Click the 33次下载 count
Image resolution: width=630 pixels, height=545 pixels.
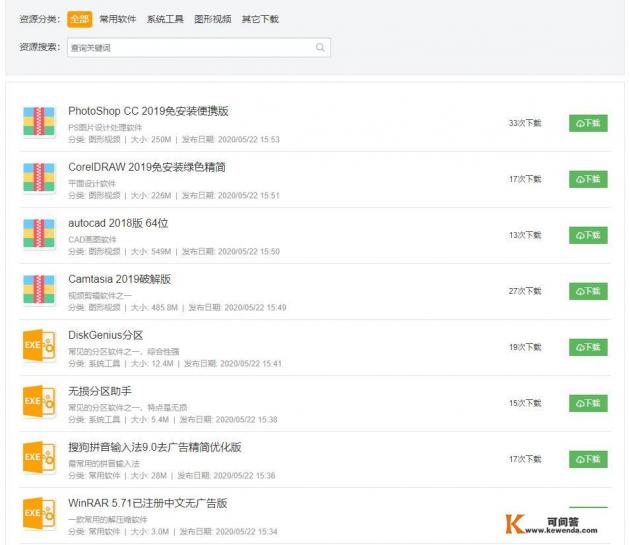(x=525, y=123)
